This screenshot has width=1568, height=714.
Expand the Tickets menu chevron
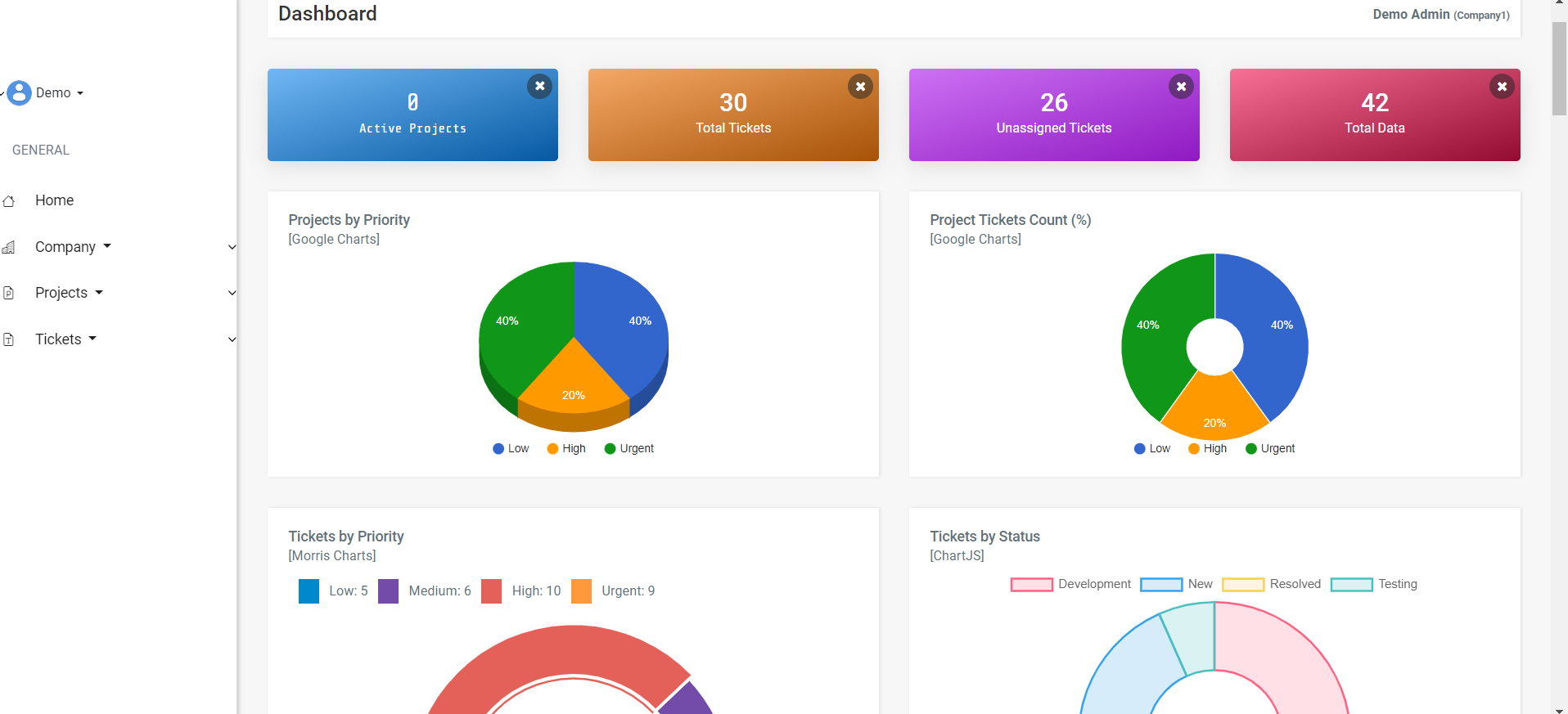[x=232, y=339]
